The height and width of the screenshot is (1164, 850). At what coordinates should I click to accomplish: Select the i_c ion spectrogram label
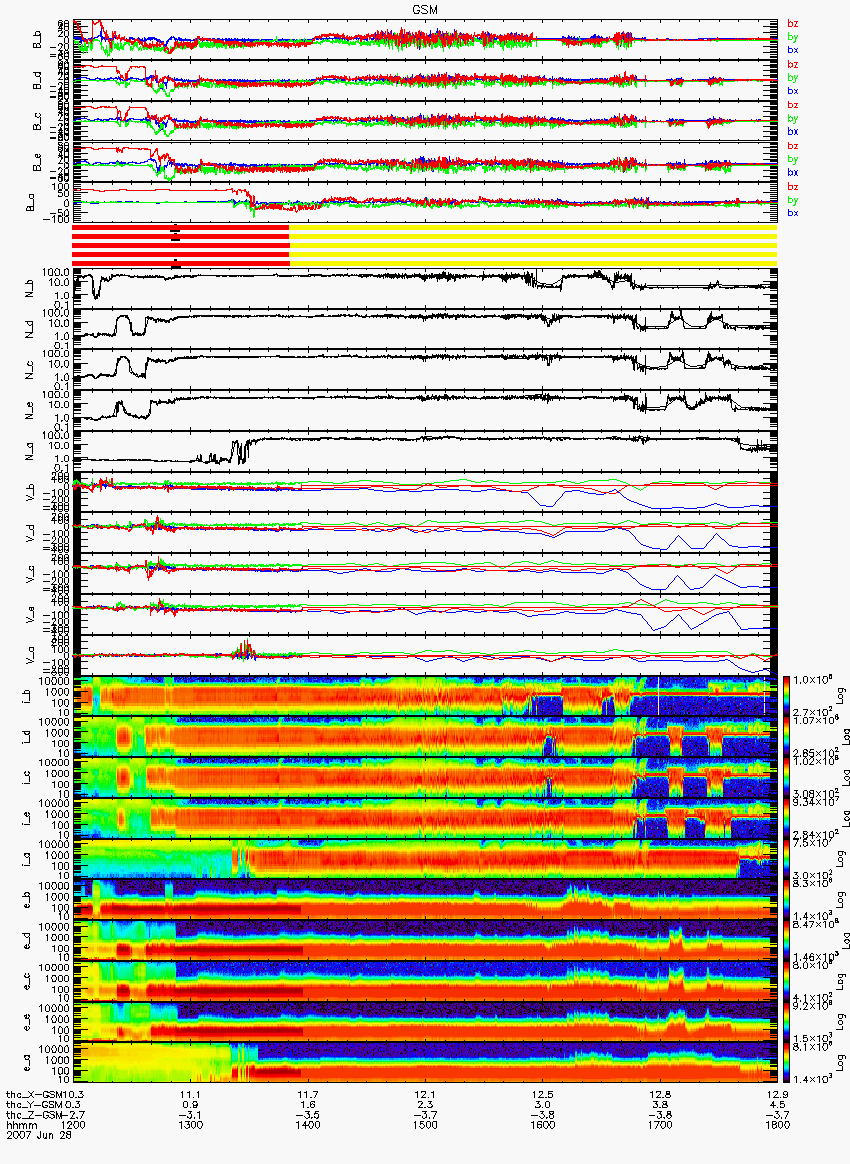point(27,777)
